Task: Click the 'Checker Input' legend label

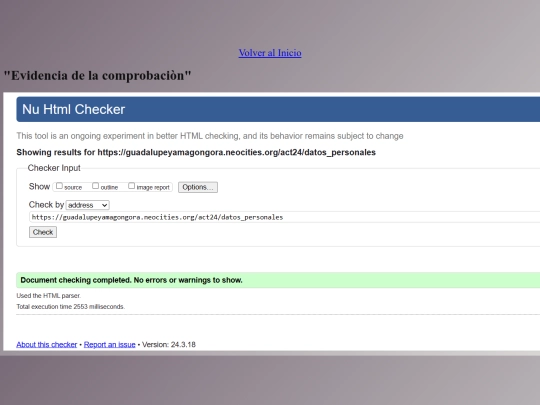Action: coord(54,168)
